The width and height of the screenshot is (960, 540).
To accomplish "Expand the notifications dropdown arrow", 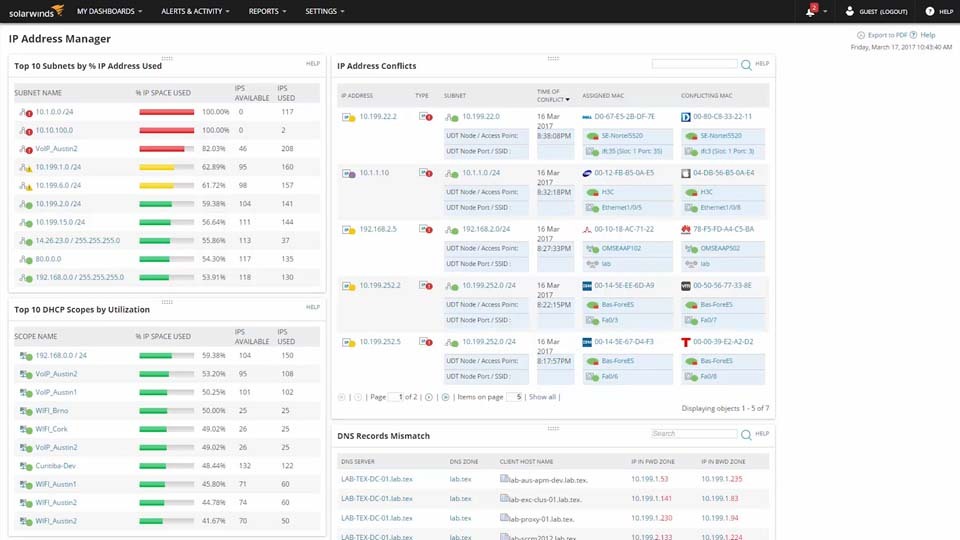I will (825, 12).
